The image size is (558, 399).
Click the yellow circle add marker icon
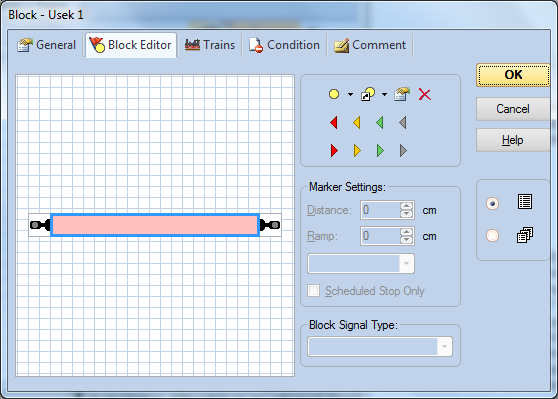pyautogui.click(x=334, y=94)
